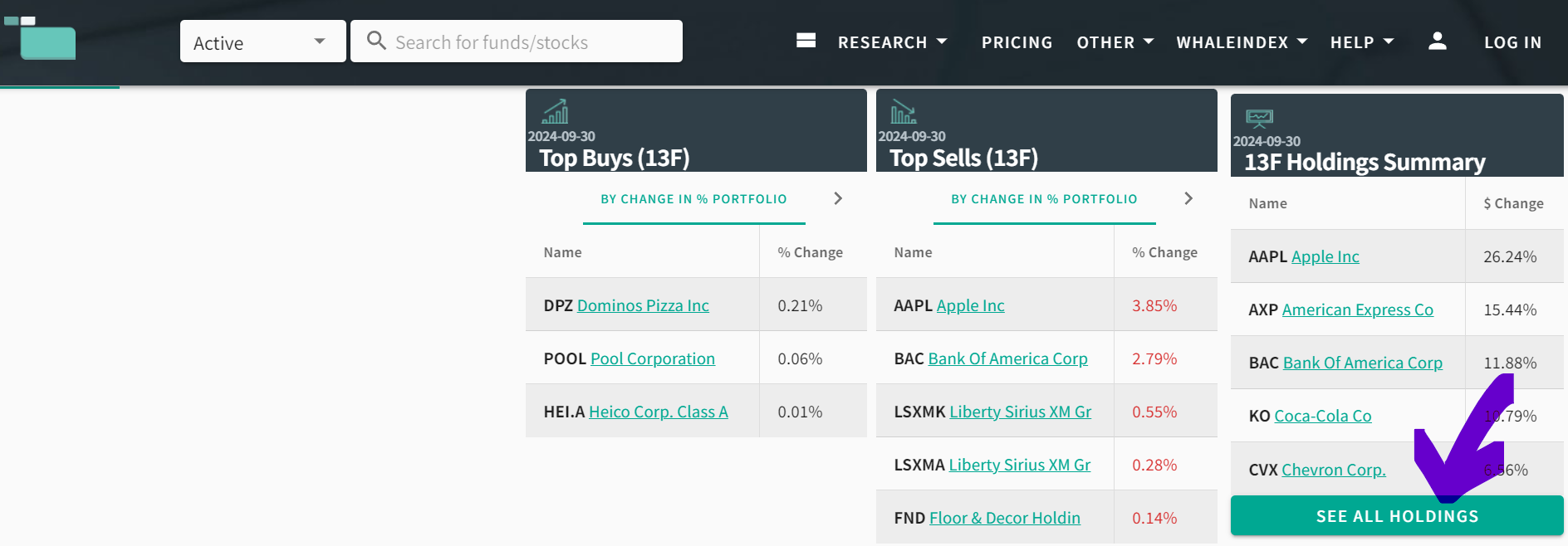Open Dominos Pizza Inc link
The height and width of the screenshot is (546, 1568).
point(643,305)
